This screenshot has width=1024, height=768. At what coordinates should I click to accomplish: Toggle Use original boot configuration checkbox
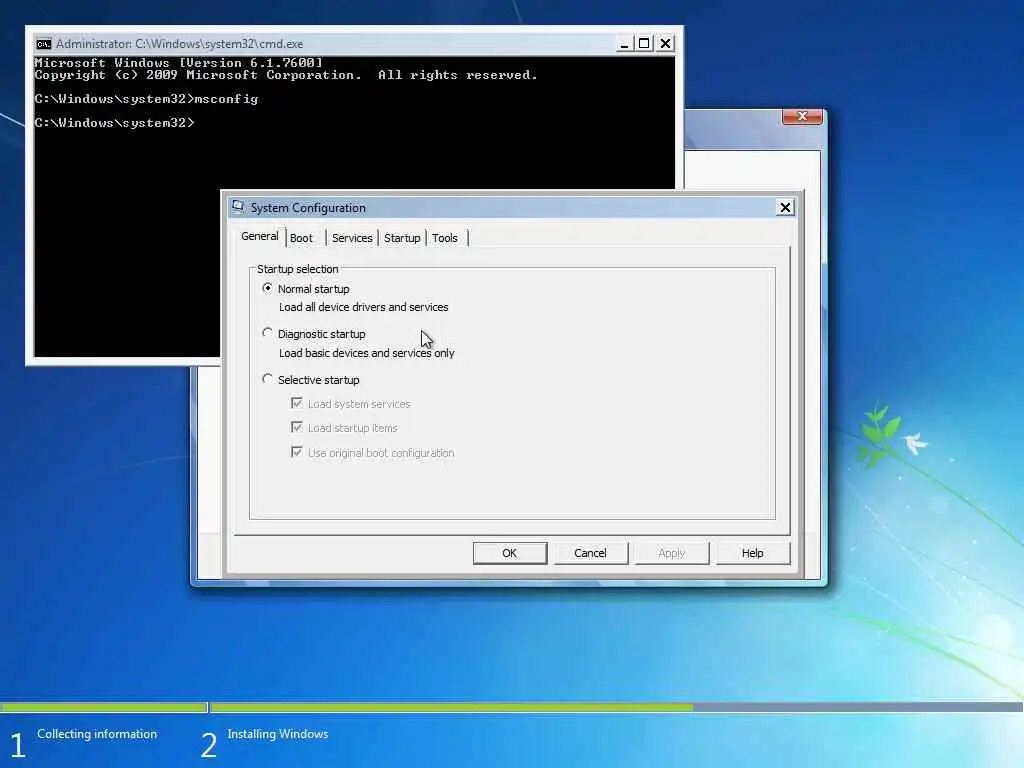[x=296, y=452]
